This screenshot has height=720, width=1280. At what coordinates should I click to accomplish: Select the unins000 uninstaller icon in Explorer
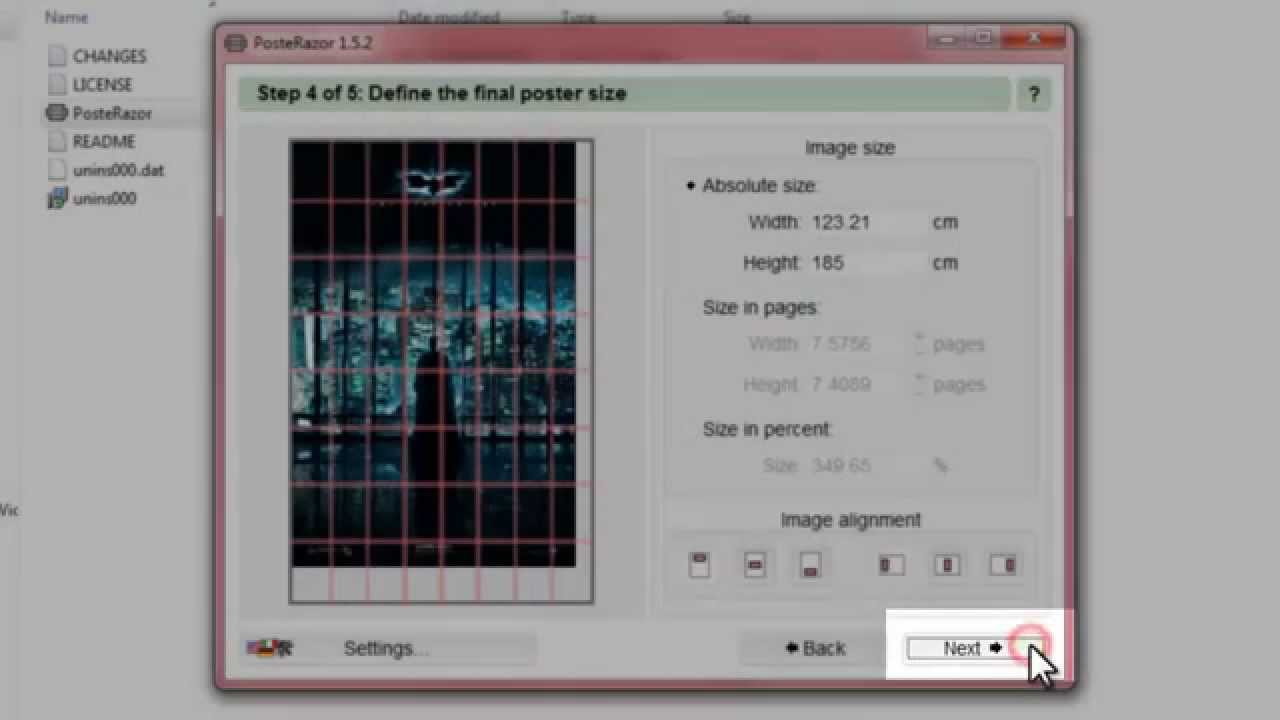(57, 198)
